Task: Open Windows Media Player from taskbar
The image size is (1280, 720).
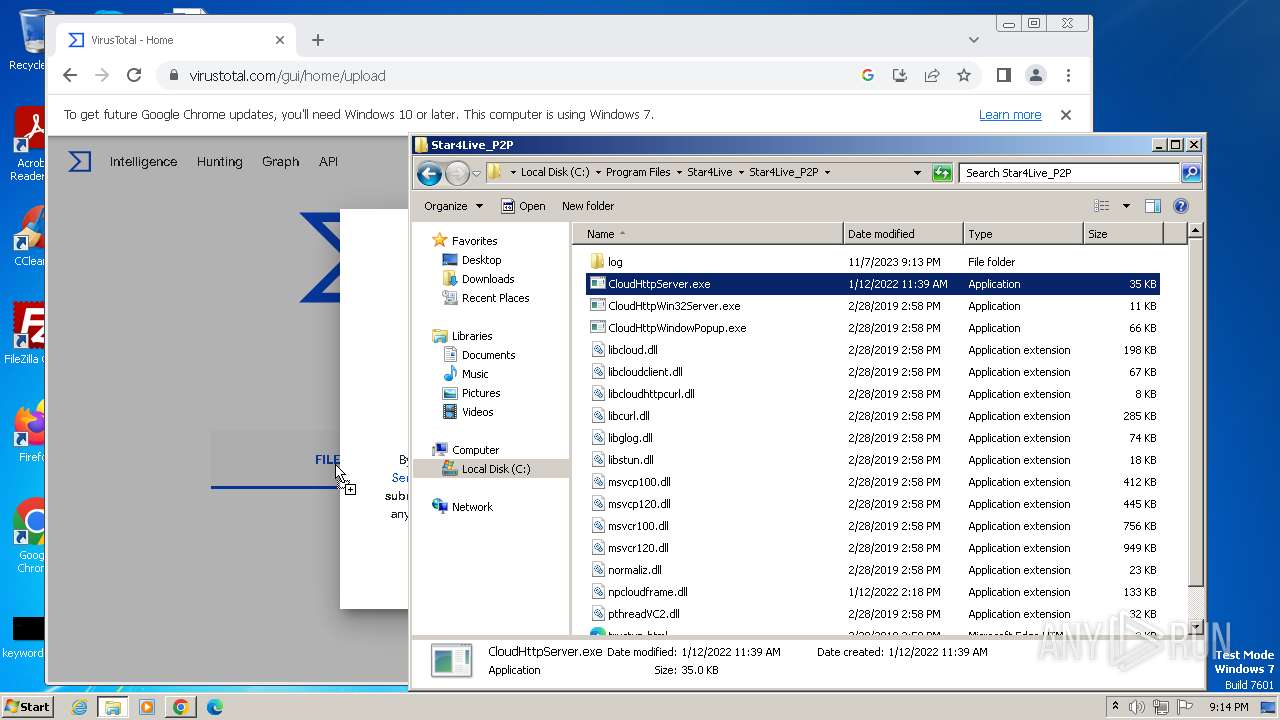Action: pyautogui.click(x=147, y=707)
